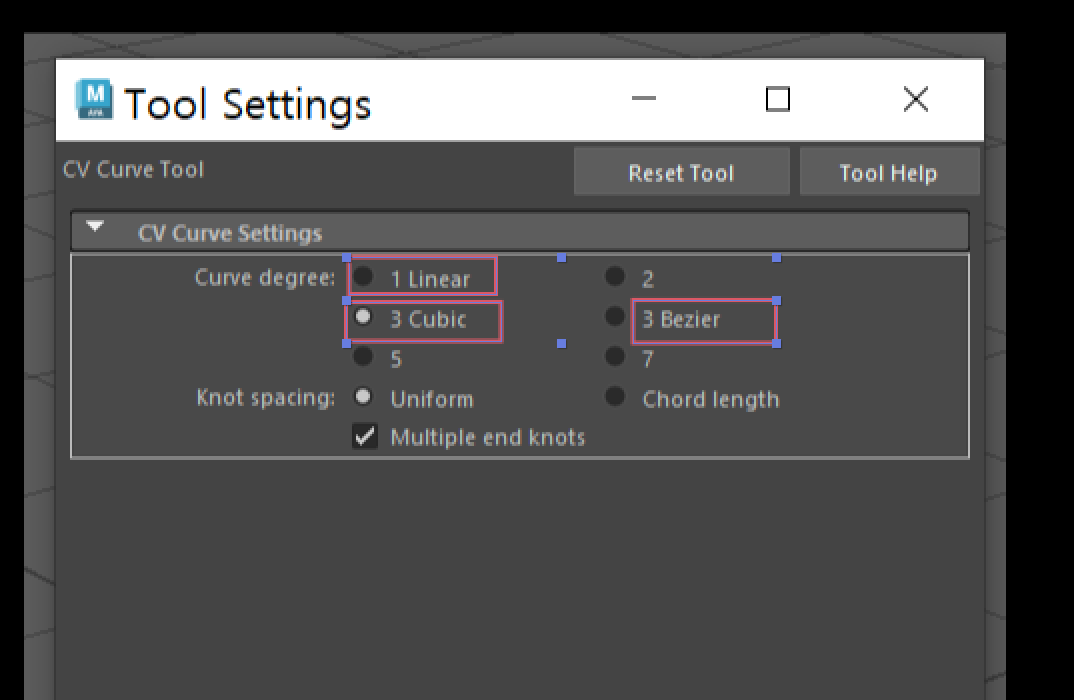Image resolution: width=1074 pixels, height=700 pixels.
Task: Maximize the Tool Settings window
Action: point(777,99)
